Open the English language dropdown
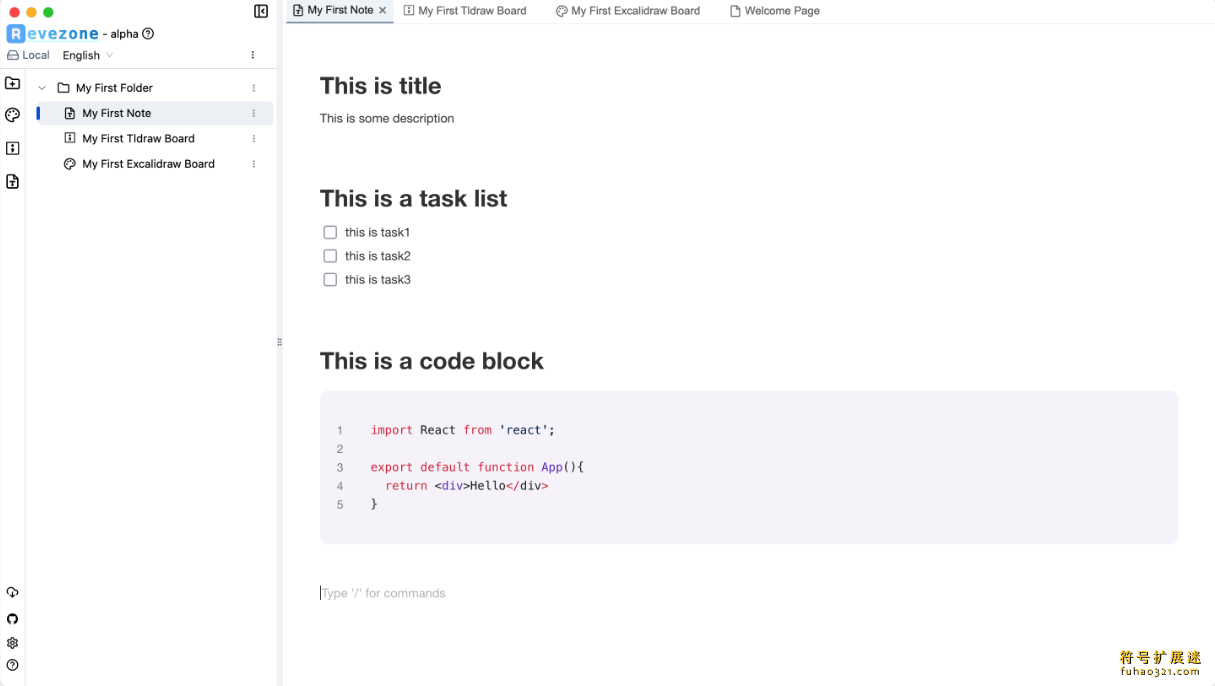Viewport: 1215px width, 686px height. pyautogui.click(x=88, y=55)
